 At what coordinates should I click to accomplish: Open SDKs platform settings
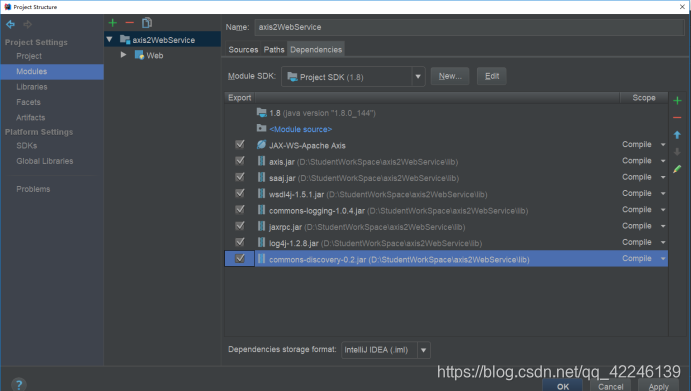pos(26,145)
